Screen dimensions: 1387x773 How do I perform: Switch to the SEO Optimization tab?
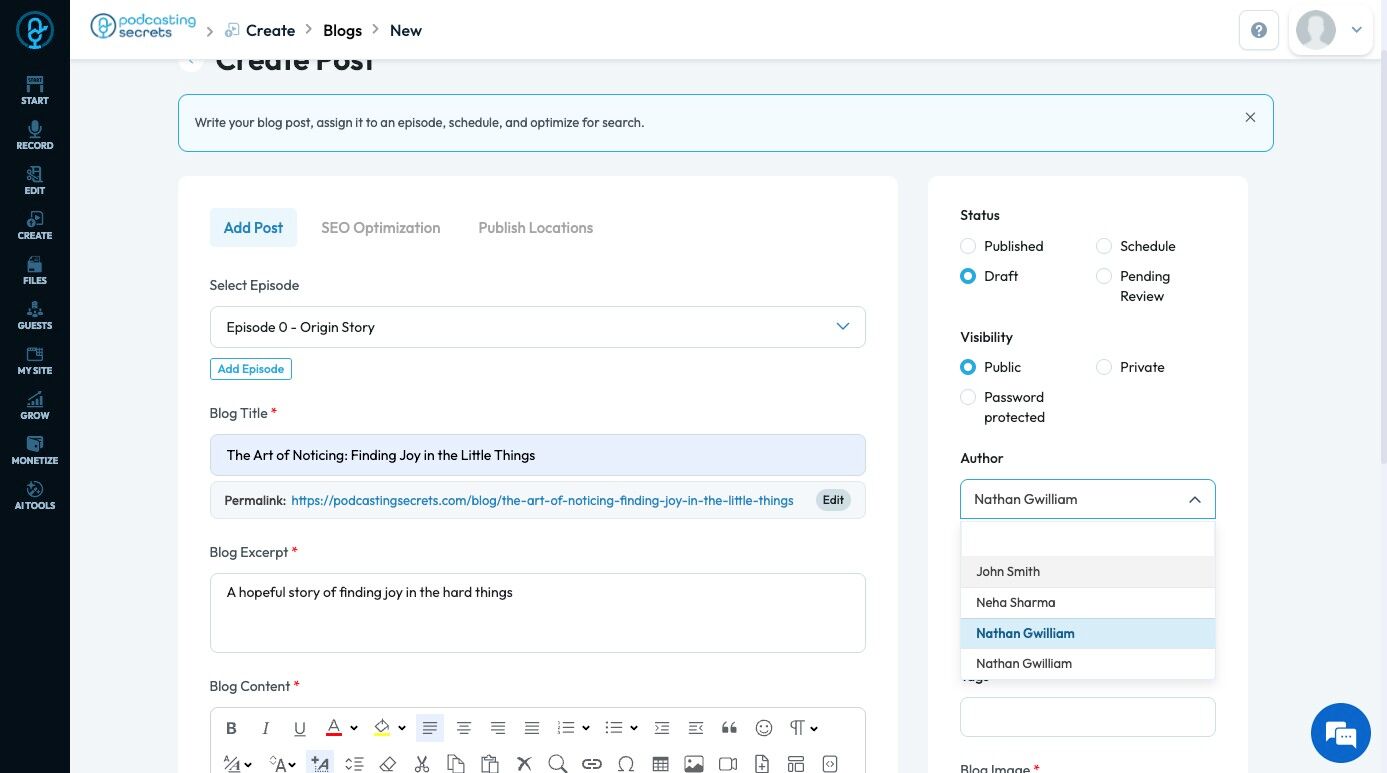pyautogui.click(x=380, y=228)
